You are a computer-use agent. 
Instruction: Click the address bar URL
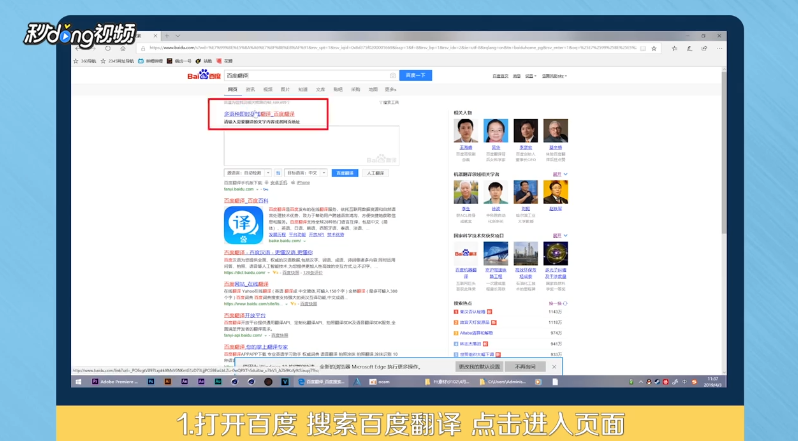click(392, 48)
